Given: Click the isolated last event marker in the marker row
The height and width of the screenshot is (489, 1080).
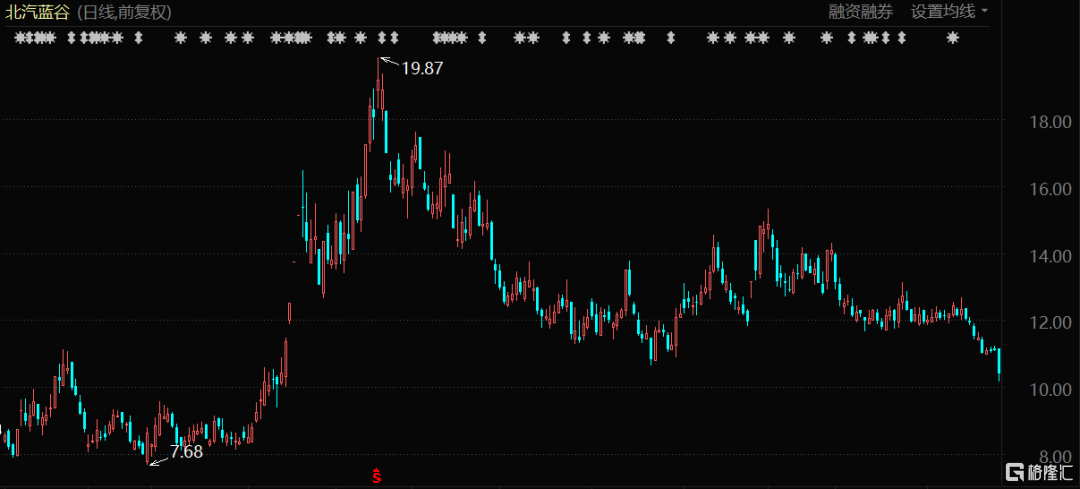Looking at the screenshot, I should coord(953,38).
